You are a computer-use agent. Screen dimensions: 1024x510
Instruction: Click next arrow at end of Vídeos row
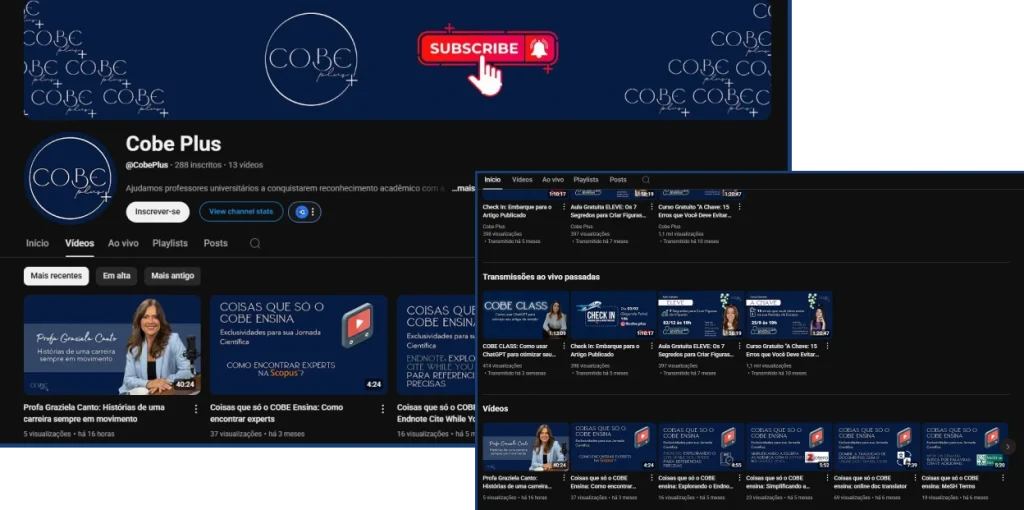[x=1008, y=447]
